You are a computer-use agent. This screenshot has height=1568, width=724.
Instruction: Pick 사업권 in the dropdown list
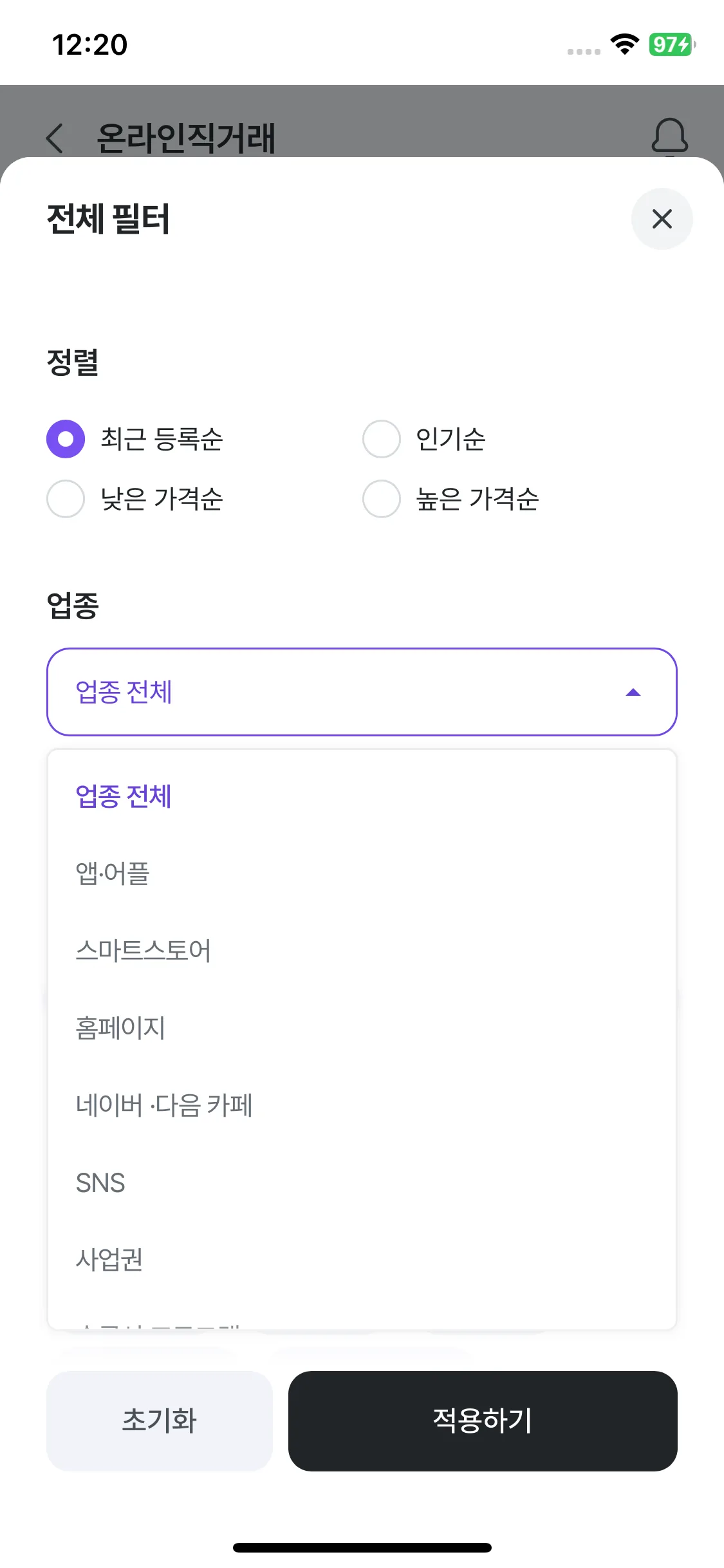(109, 1260)
